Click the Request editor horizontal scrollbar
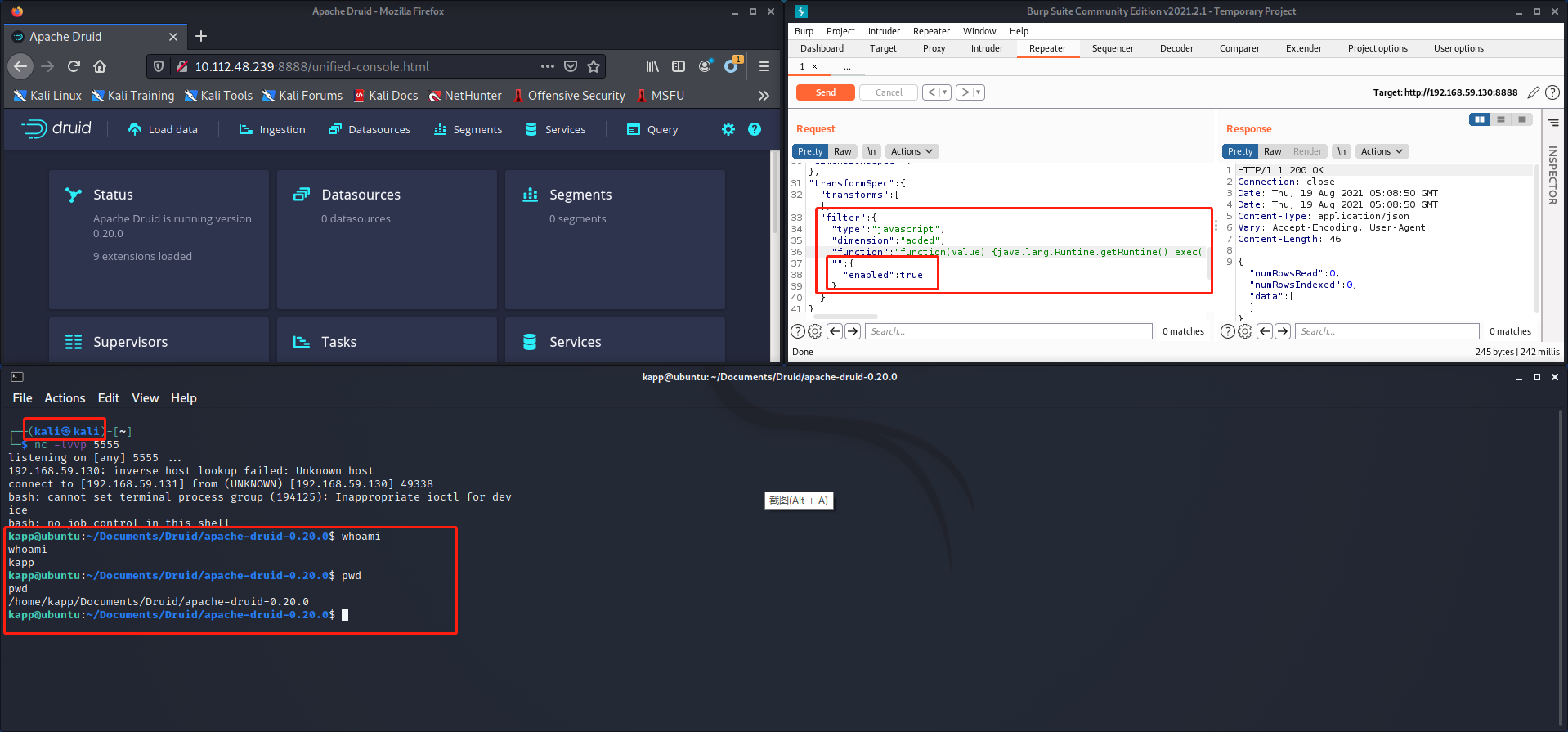This screenshot has width=1568, height=732. 845,317
